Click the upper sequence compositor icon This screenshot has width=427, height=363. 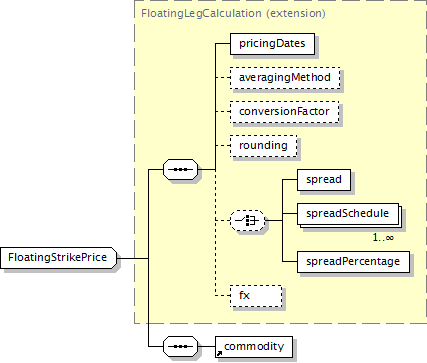pos(180,169)
